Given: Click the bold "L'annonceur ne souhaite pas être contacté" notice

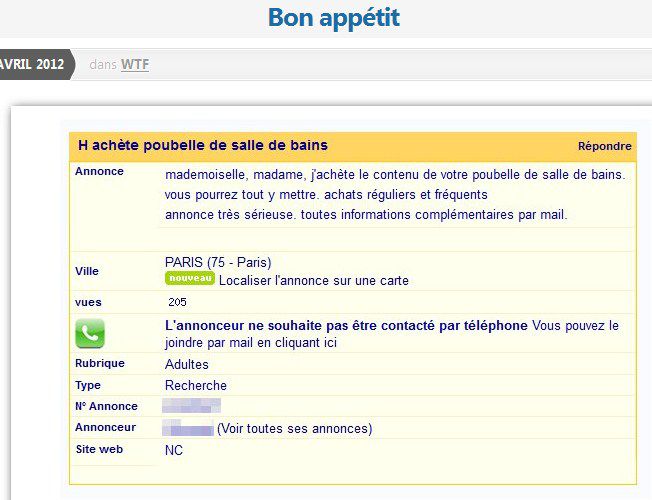Looking at the screenshot, I should [x=346, y=326].
